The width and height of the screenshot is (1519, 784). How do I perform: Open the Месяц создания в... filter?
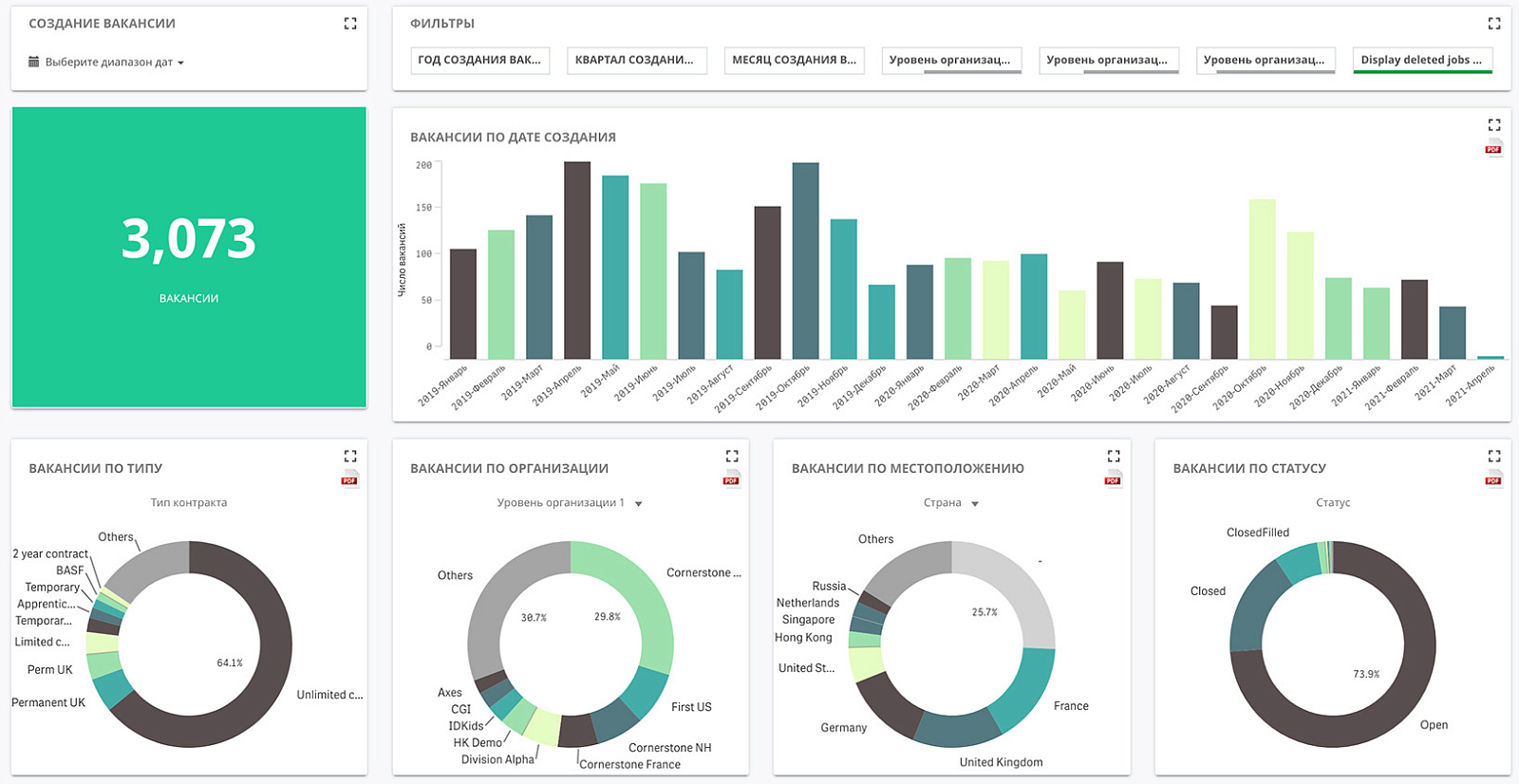pos(794,60)
